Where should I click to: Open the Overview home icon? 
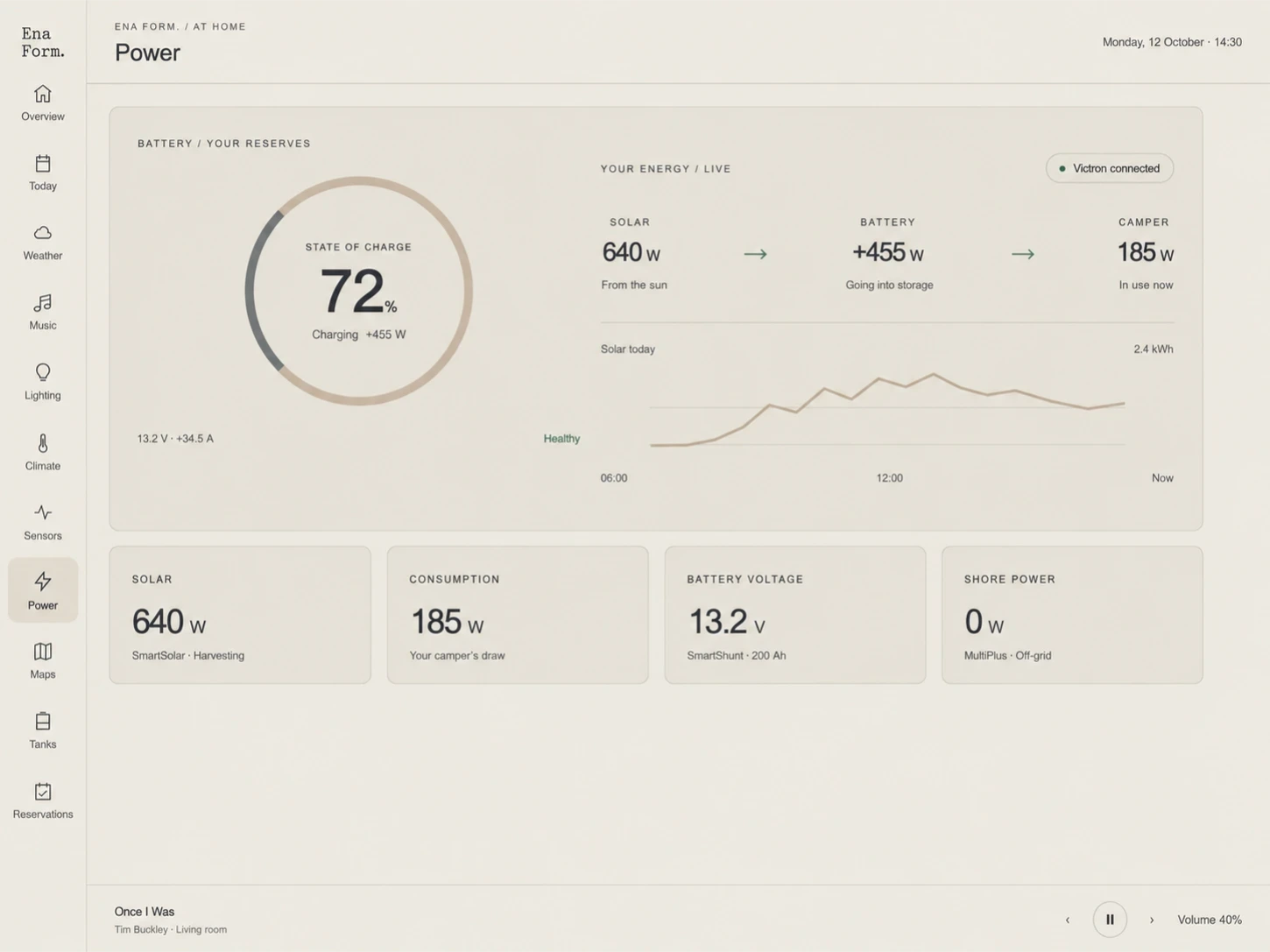click(43, 94)
